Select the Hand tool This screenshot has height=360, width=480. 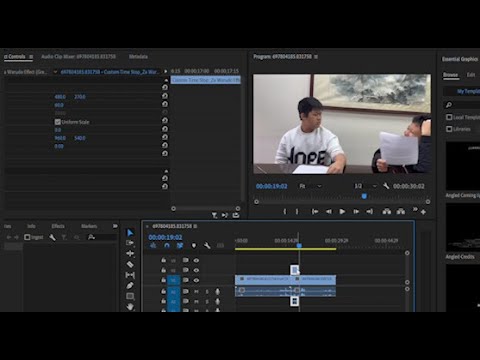130,307
